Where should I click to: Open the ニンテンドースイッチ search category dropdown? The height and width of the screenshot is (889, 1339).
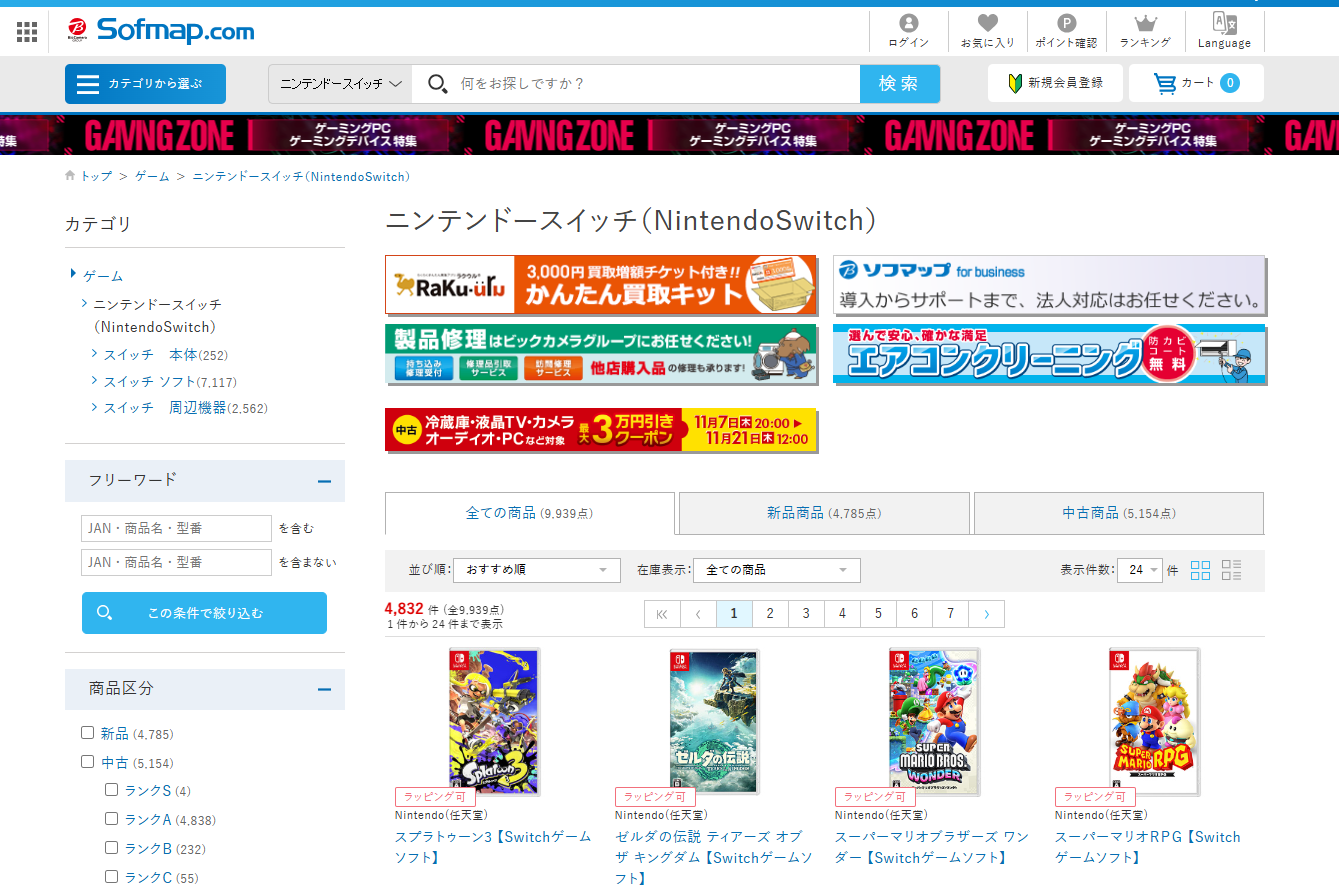coord(340,84)
